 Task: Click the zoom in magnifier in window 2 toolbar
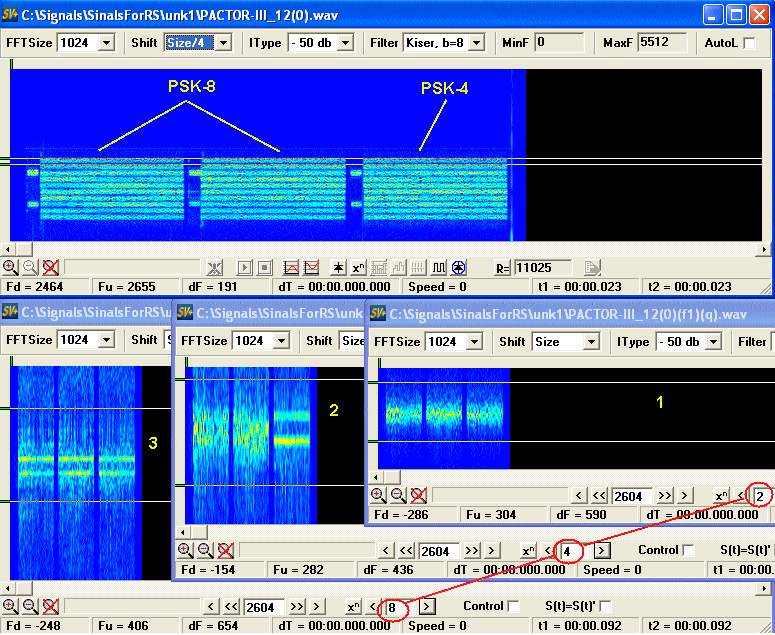(x=186, y=550)
